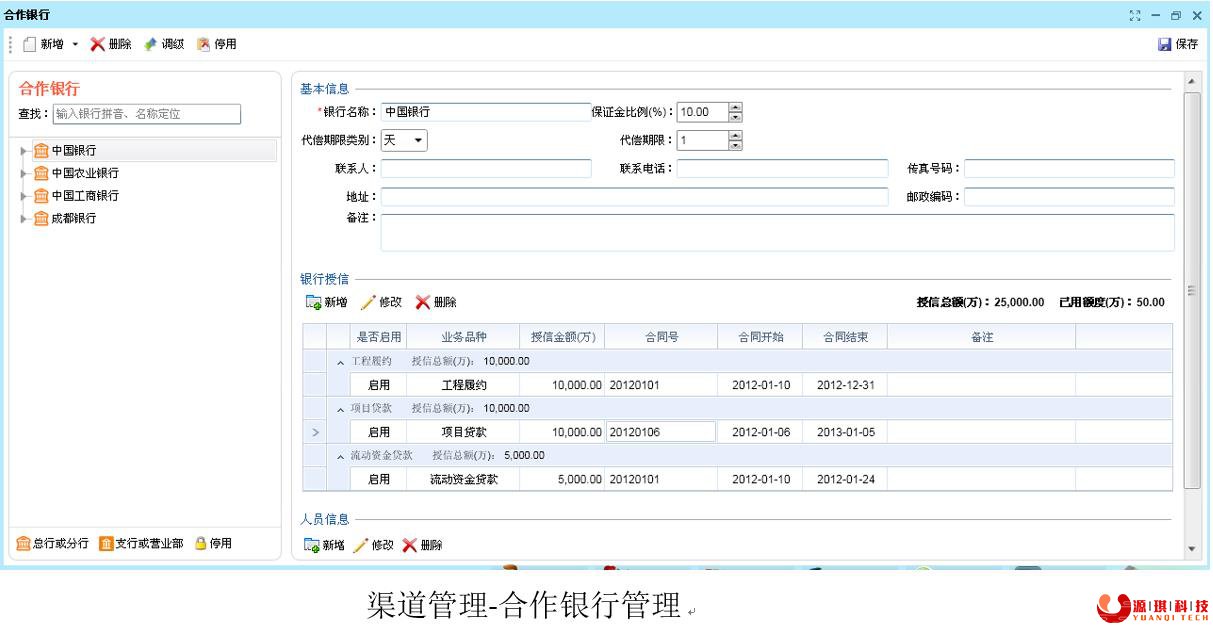Click the 调级 toolbar button
Image resolution: width=1213 pixels, height=631 pixels.
click(164, 44)
